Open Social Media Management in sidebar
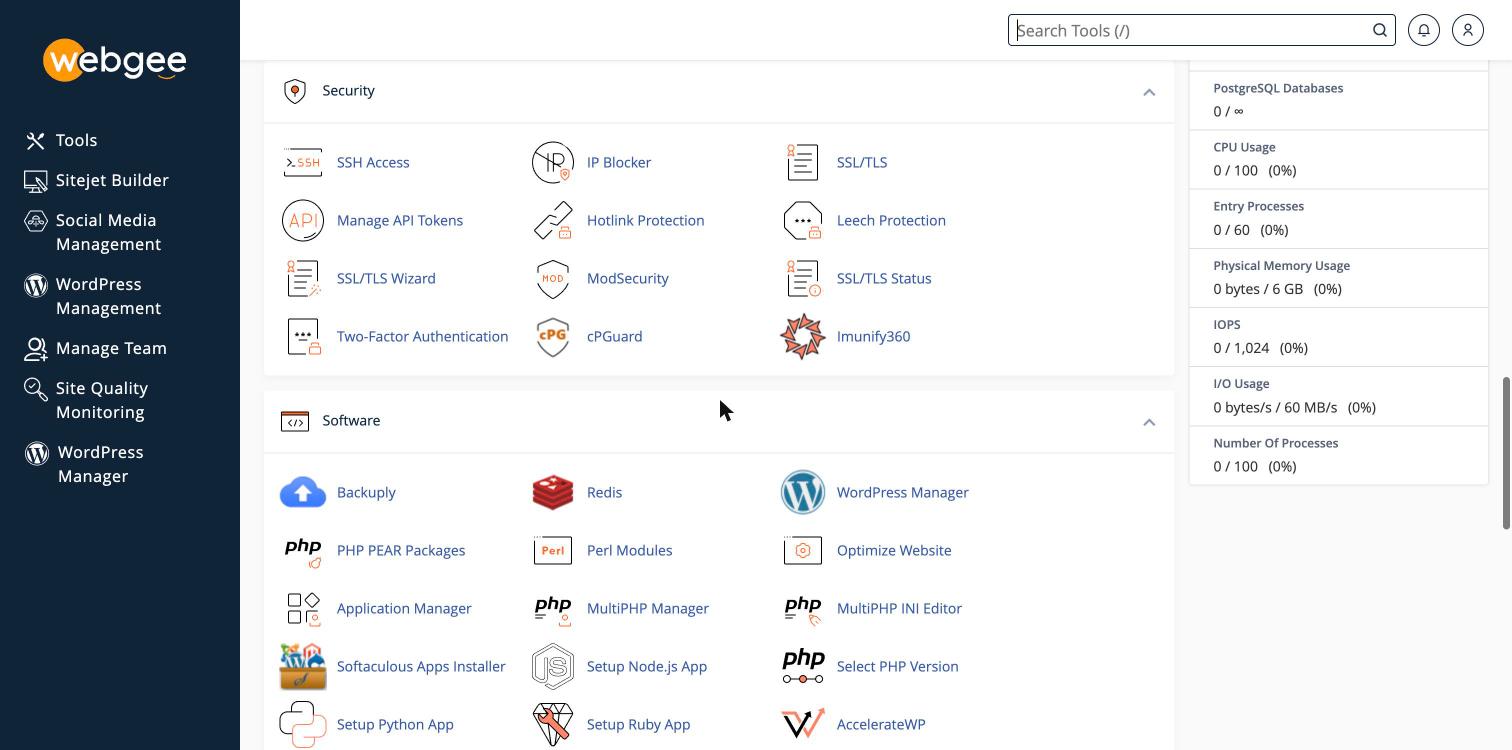Viewport: 1512px width, 750px height. [x=91, y=232]
